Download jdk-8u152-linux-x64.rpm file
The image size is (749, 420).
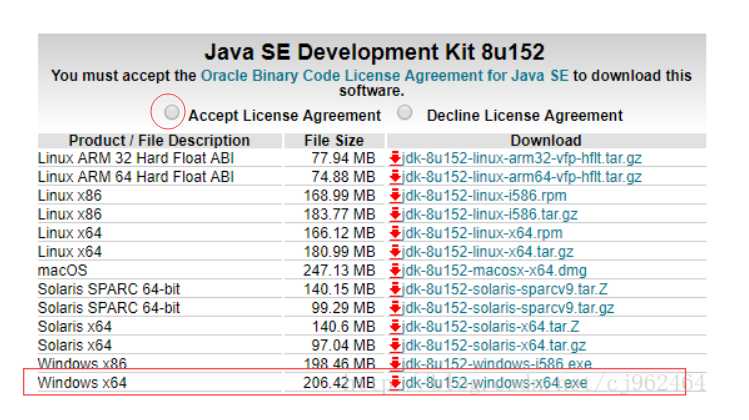coord(482,233)
